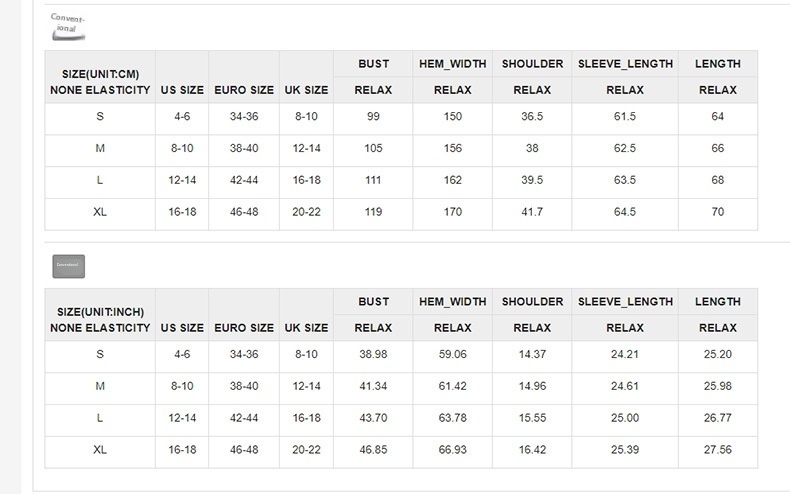Click the XL row label in the centimeter table

click(100, 213)
